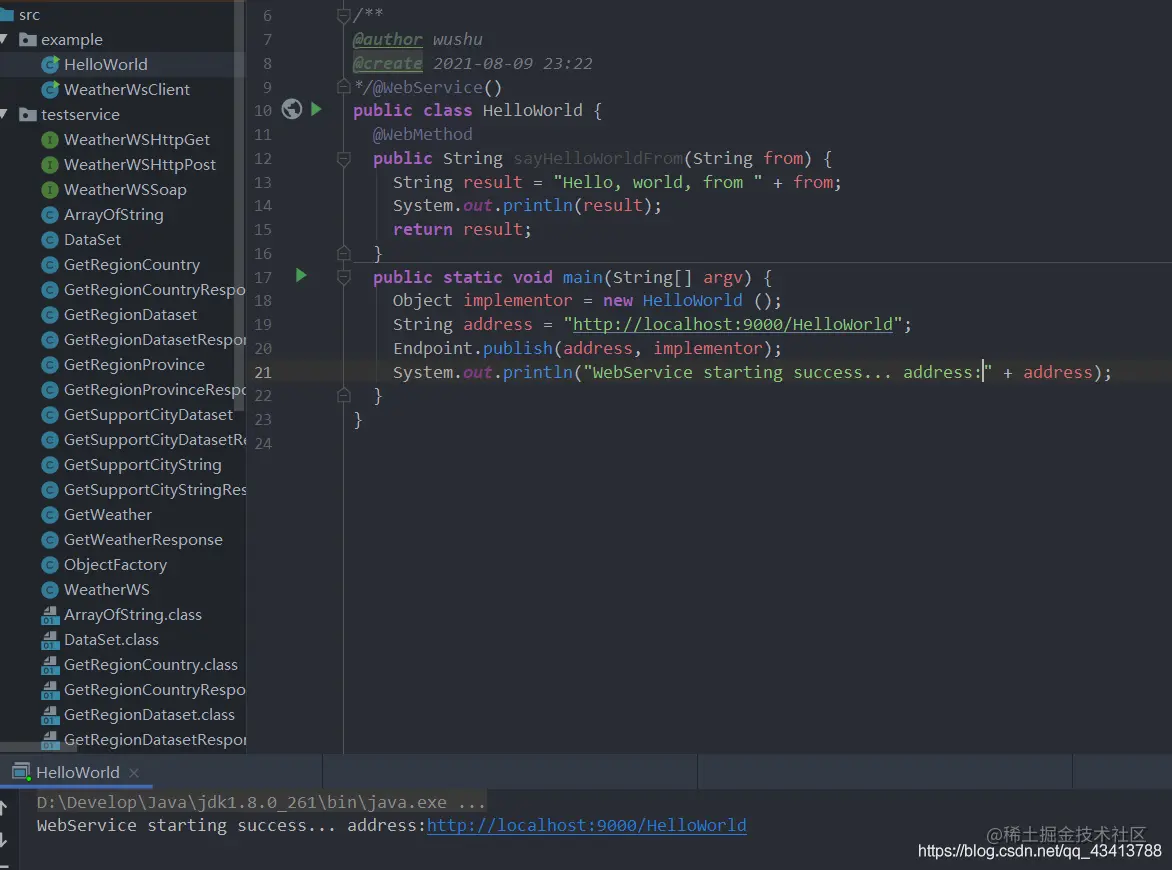
Task: Select ArrayOfString class in tree
Action: tap(114, 215)
